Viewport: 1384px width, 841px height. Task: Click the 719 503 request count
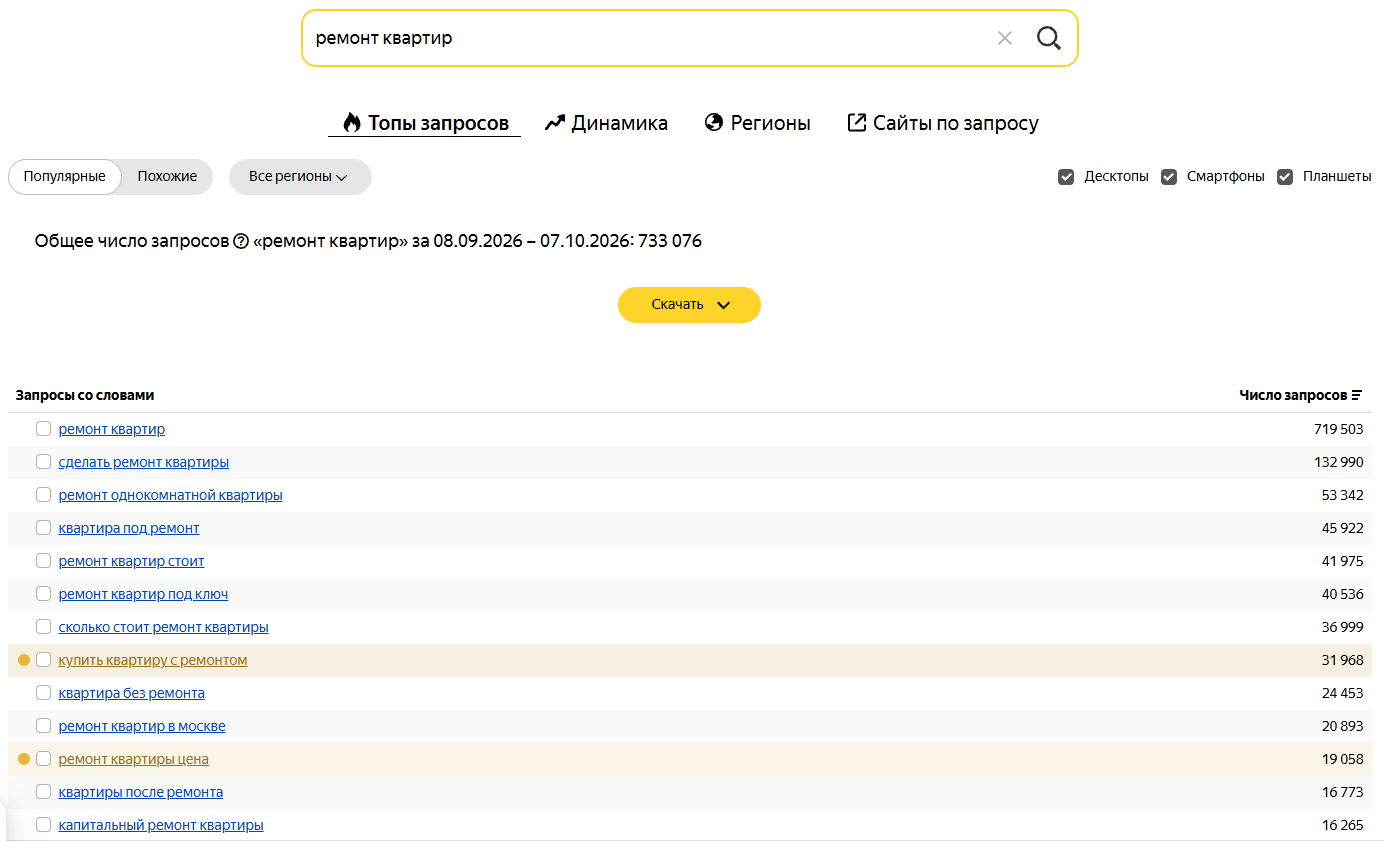pyautogui.click(x=1338, y=429)
